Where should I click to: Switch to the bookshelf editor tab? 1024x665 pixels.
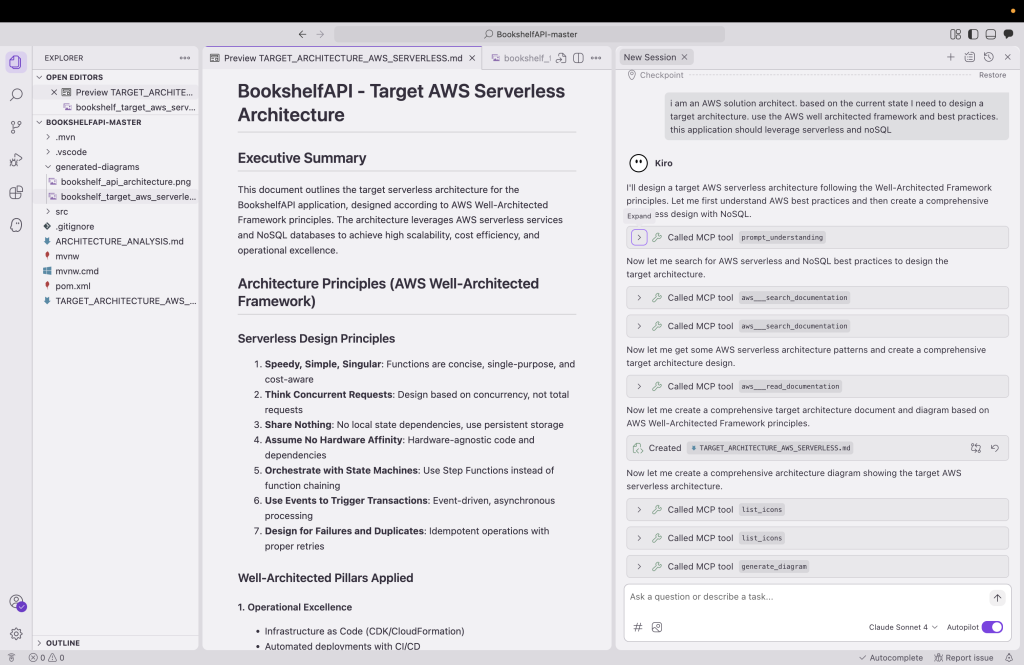point(528,58)
